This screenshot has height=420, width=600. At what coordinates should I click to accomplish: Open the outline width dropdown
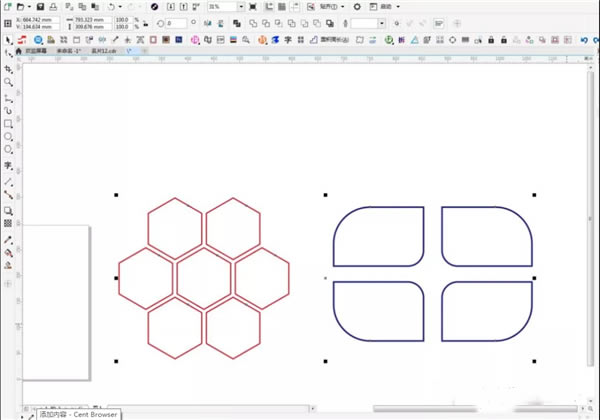click(382, 23)
